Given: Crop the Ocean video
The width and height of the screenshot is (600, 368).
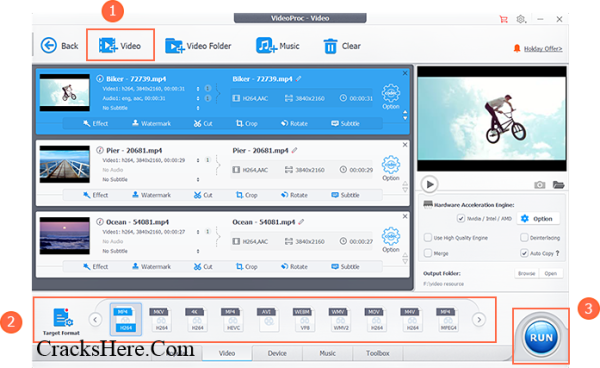Looking at the screenshot, I should 246,267.
